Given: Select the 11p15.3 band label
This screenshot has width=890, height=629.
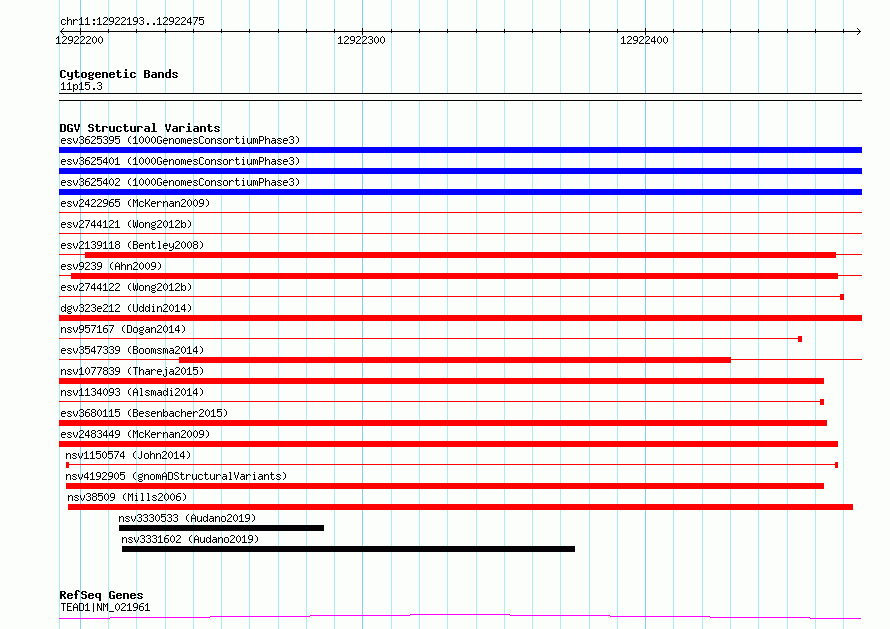Looking at the screenshot, I should pyautogui.click(x=81, y=86).
